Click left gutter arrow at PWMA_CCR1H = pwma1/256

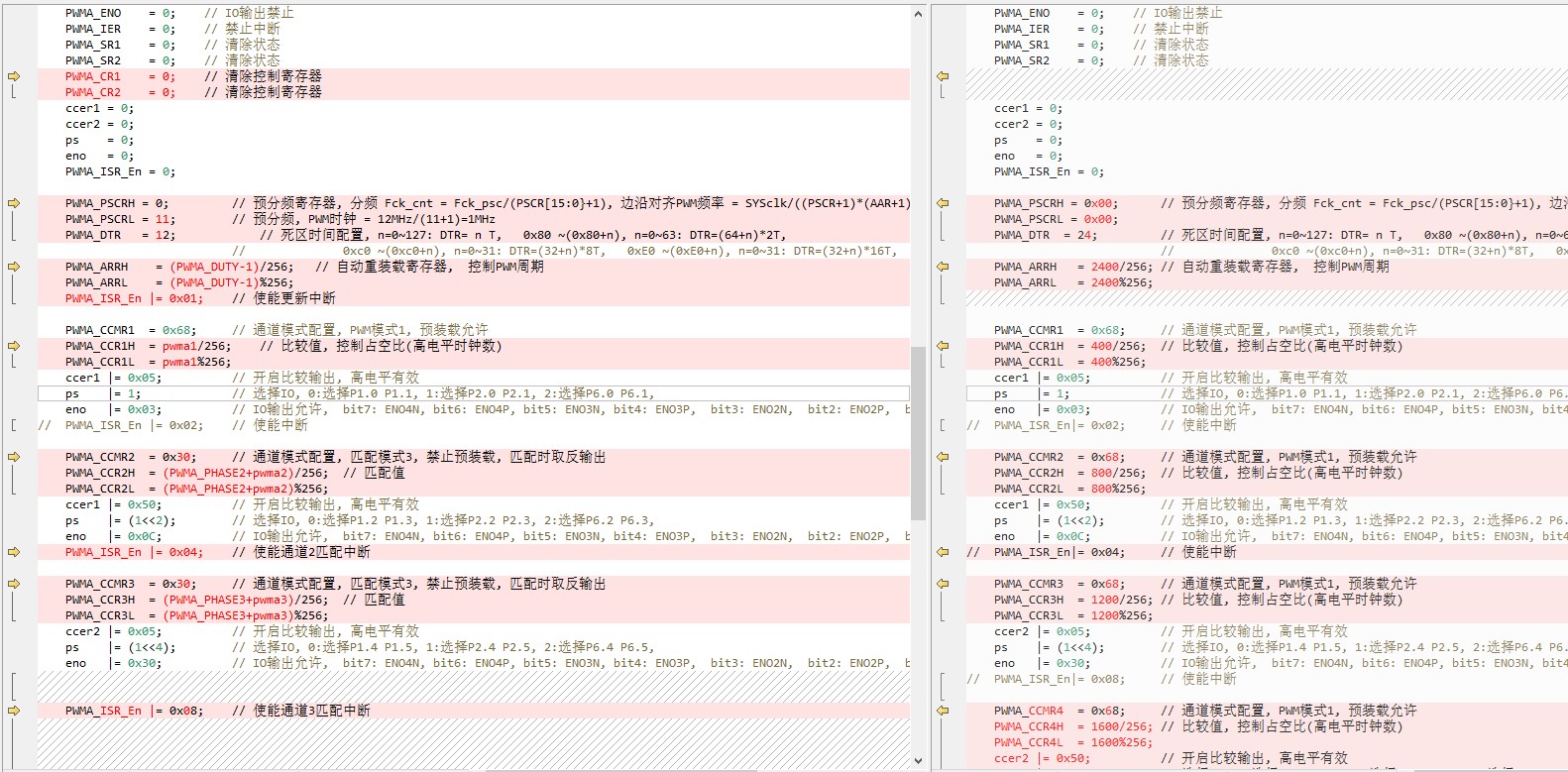point(14,346)
